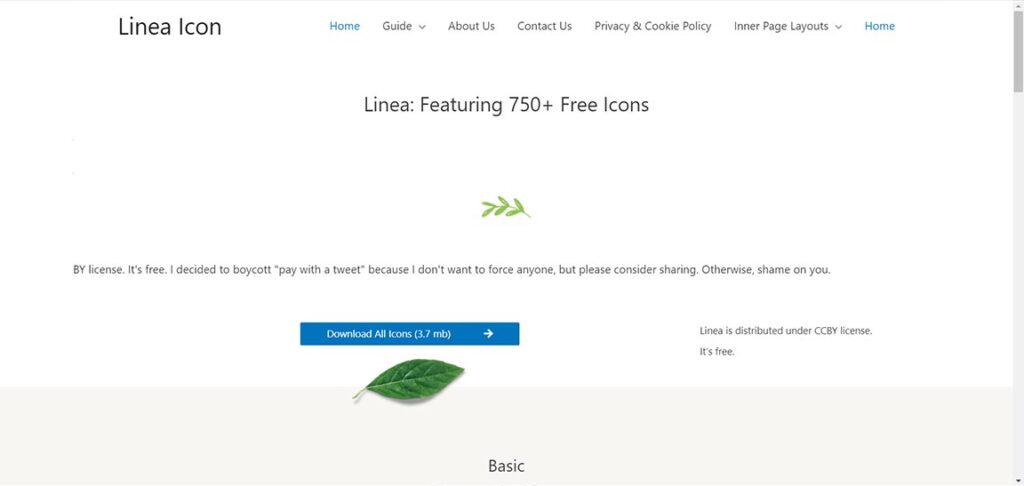Click the Linea Icon site title

point(170,27)
